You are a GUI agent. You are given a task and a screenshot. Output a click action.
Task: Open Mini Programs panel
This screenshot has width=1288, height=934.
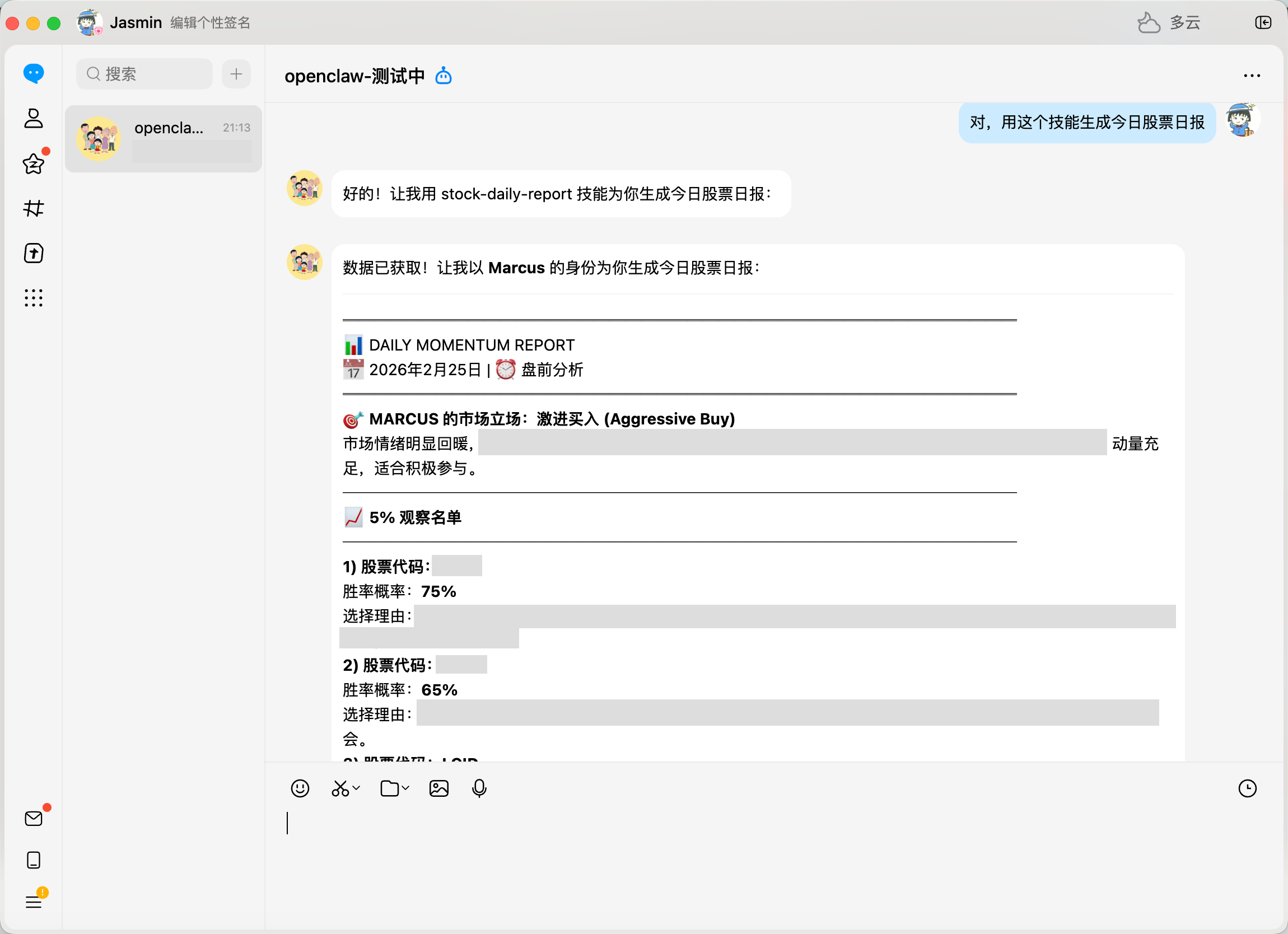coord(34,298)
